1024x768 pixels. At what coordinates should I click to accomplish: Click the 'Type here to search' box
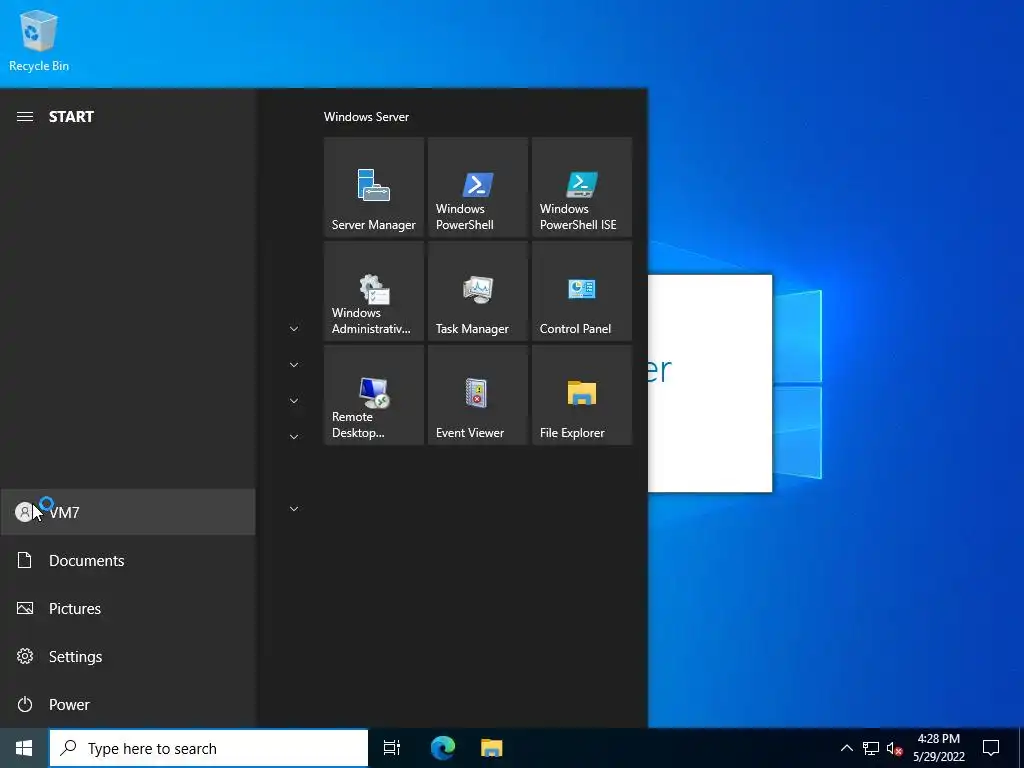[209, 748]
